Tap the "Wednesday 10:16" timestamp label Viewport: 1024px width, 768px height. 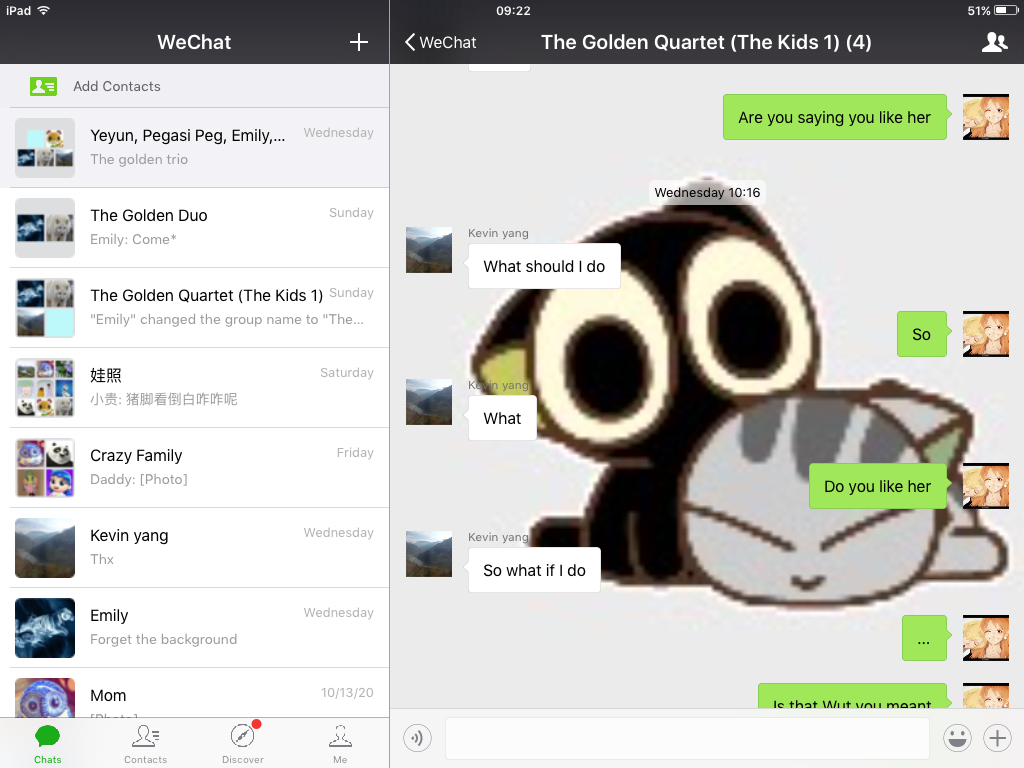(x=707, y=193)
